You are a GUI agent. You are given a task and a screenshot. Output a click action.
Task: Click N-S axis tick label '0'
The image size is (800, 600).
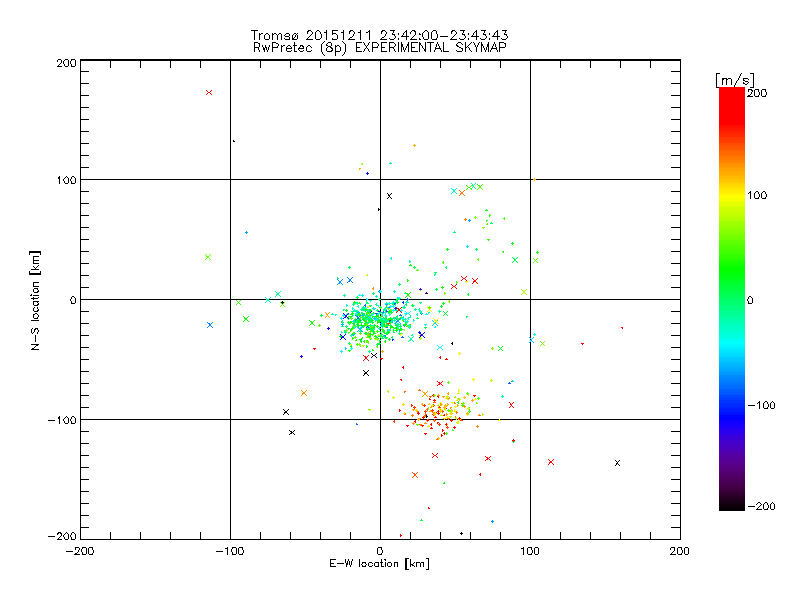[73, 300]
